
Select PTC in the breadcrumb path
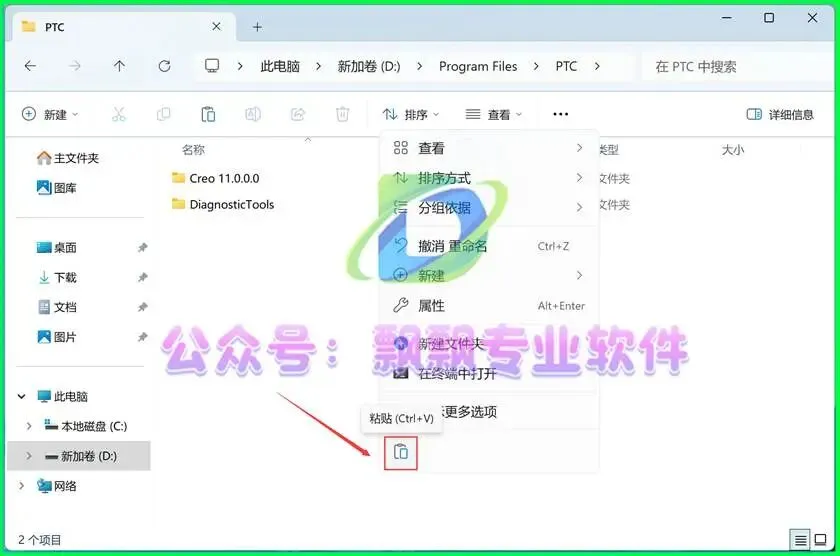566,66
